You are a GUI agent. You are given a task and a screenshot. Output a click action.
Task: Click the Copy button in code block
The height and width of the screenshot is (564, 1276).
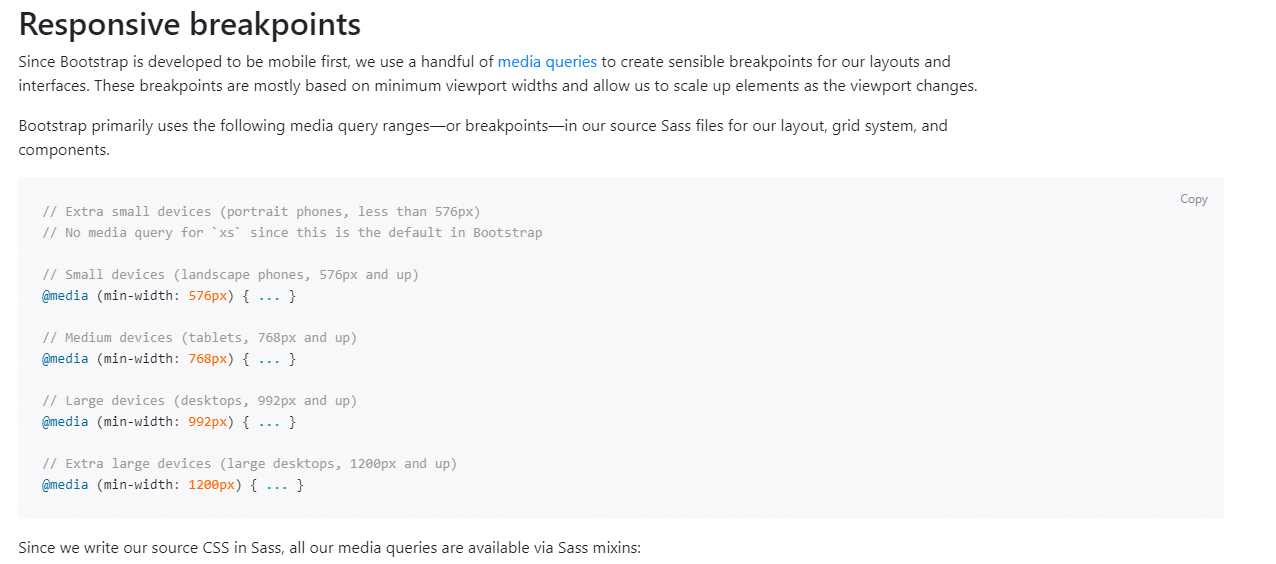pyautogui.click(x=1193, y=199)
